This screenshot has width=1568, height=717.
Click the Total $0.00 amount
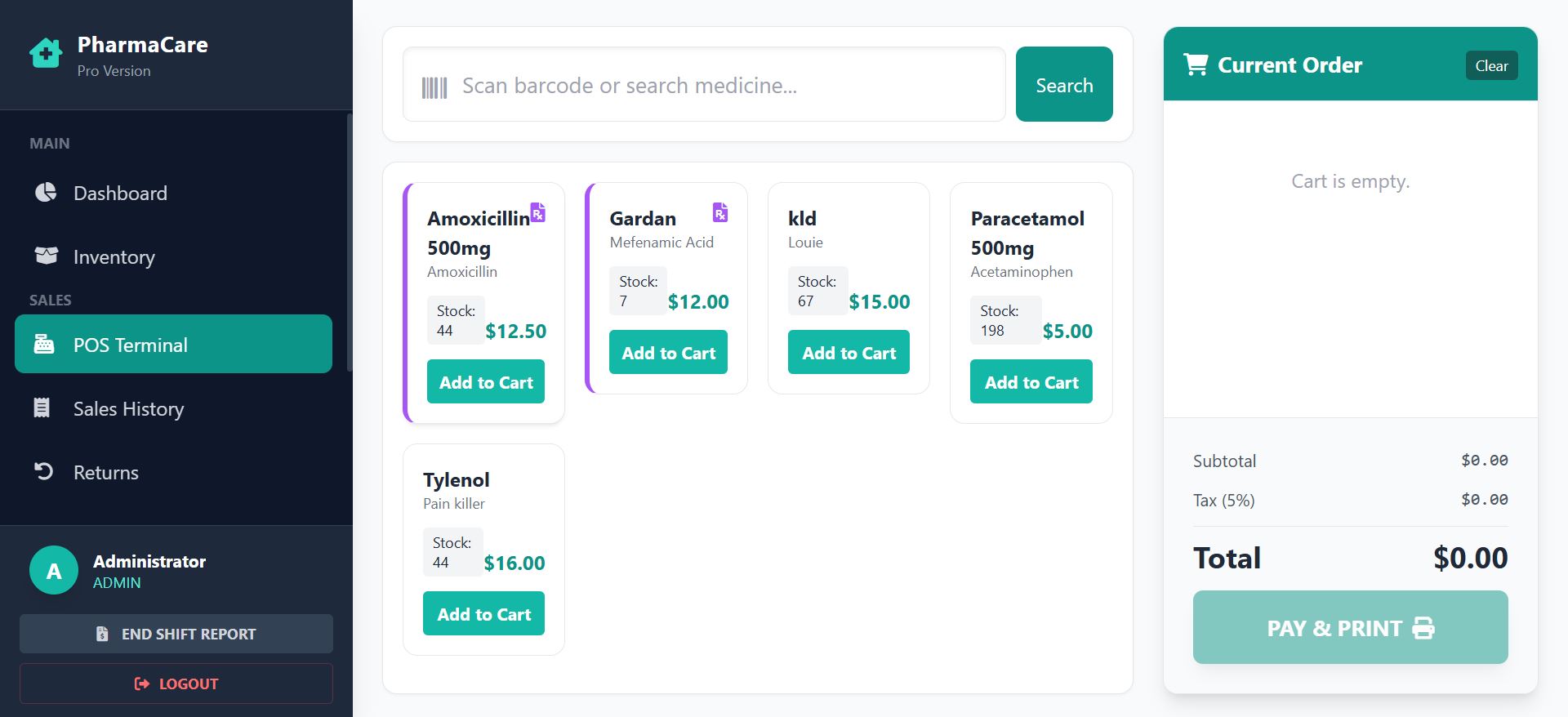click(x=1471, y=558)
